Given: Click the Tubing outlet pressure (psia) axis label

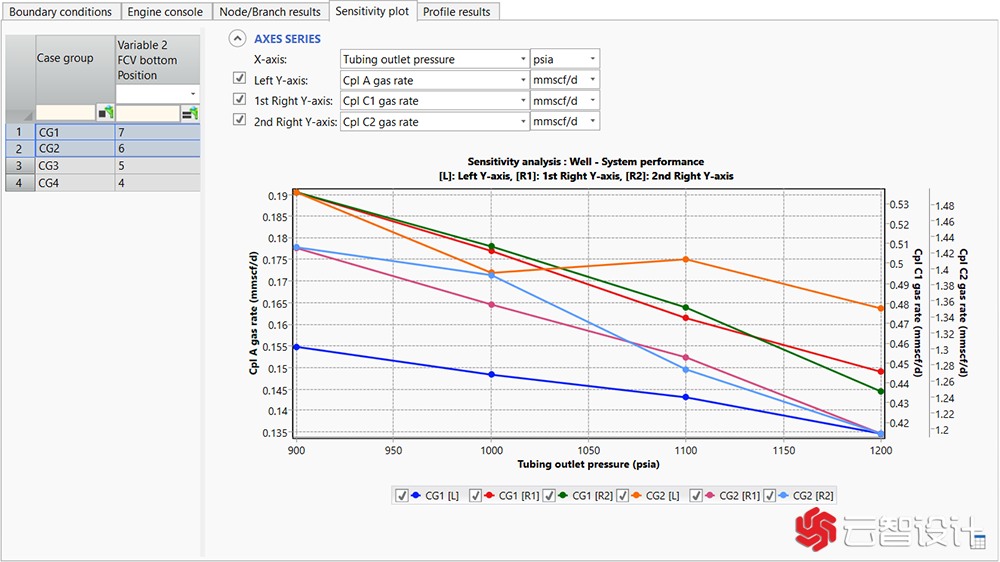Looking at the screenshot, I should tap(588, 464).
